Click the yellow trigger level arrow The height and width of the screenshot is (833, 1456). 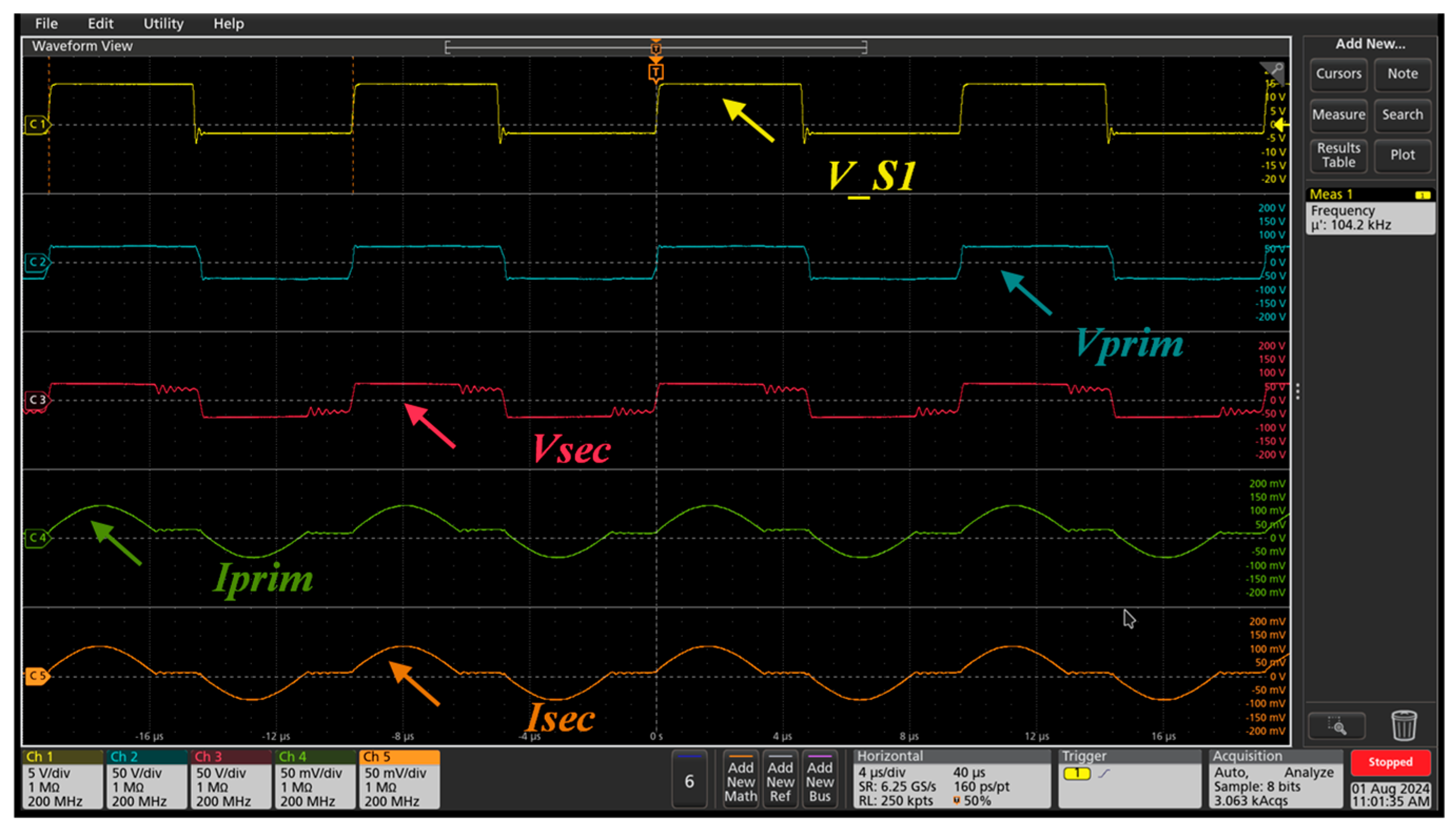1281,125
